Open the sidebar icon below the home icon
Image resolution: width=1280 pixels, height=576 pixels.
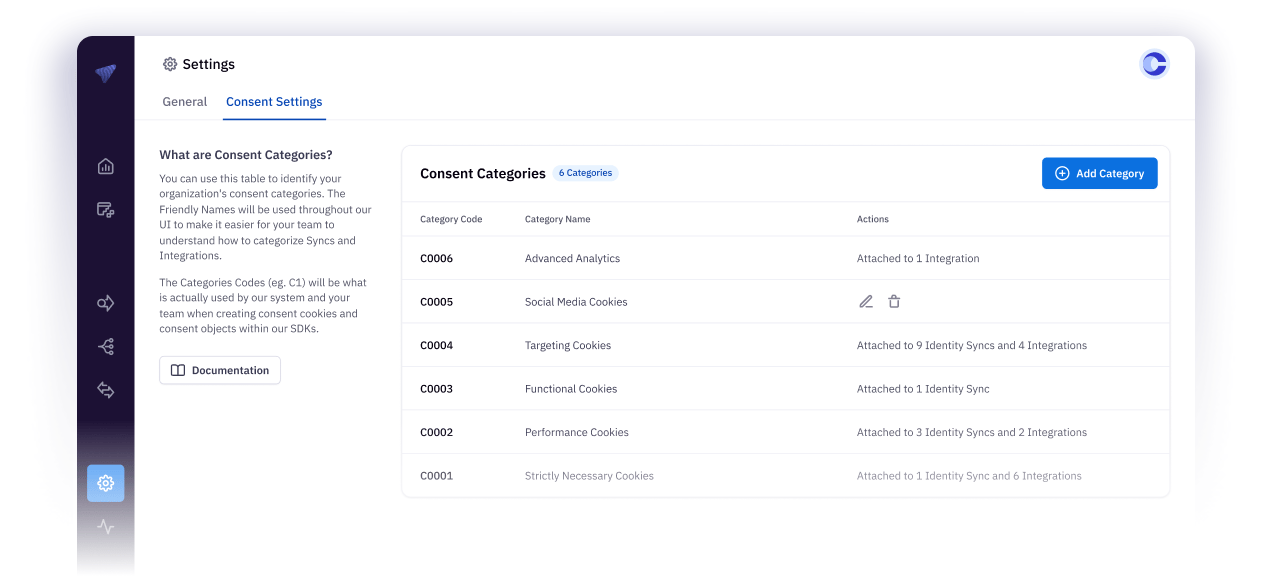106,209
